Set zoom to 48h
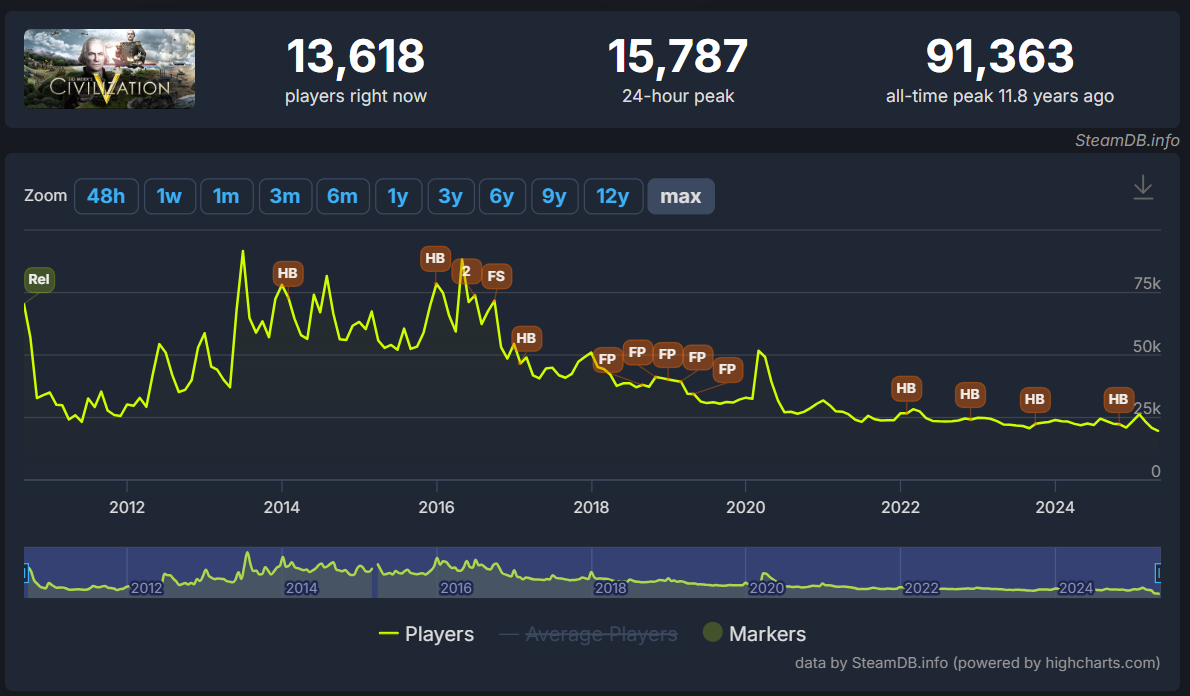1190x696 pixels. pos(106,197)
